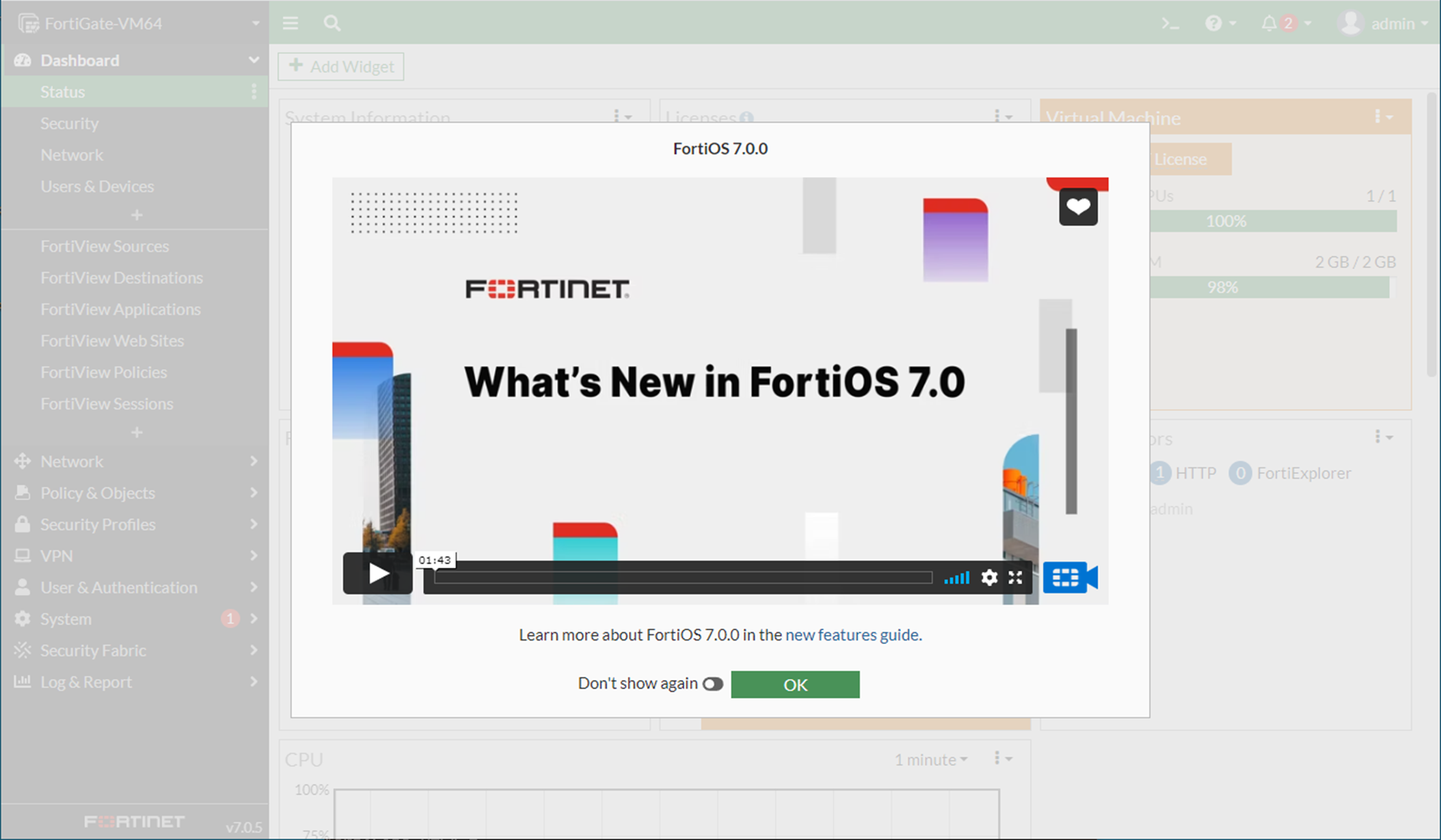The height and width of the screenshot is (840, 1441).
Task: Toggle the hamburger menu icon
Action: click(291, 24)
